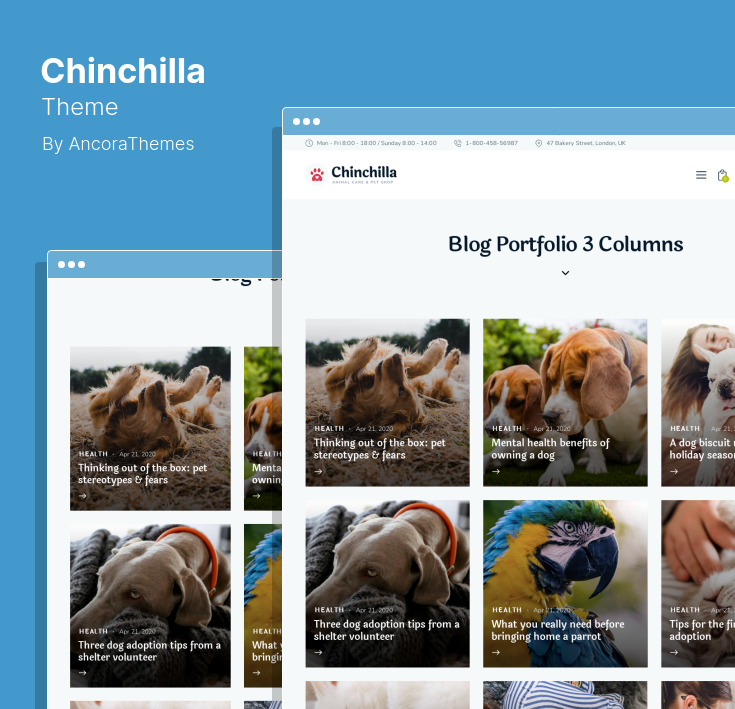Click arrow under parrot post title

coord(496,652)
